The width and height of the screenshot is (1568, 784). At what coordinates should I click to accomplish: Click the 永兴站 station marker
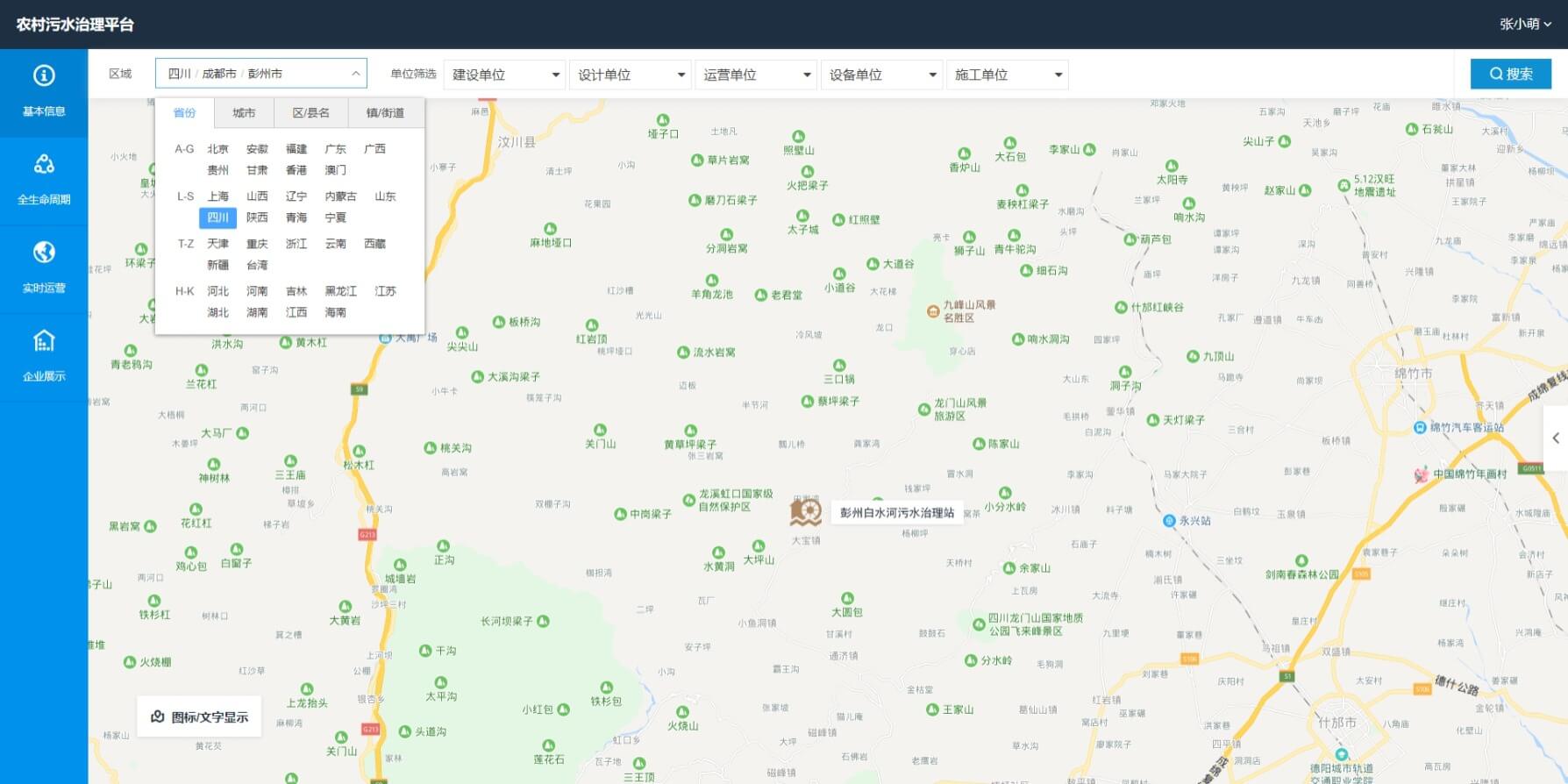[x=1169, y=521]
